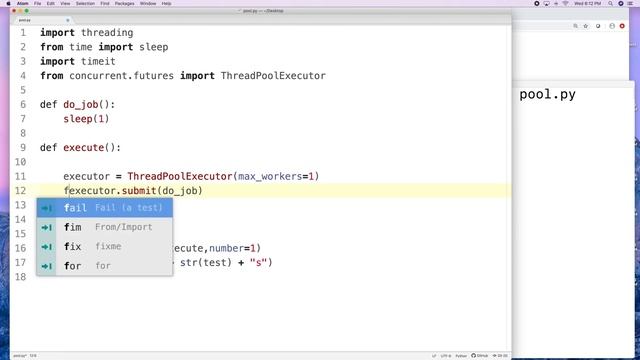Click line number 6 in the gutter
The width and height of the screenshot is (640, 360).
tap(23, 104)
